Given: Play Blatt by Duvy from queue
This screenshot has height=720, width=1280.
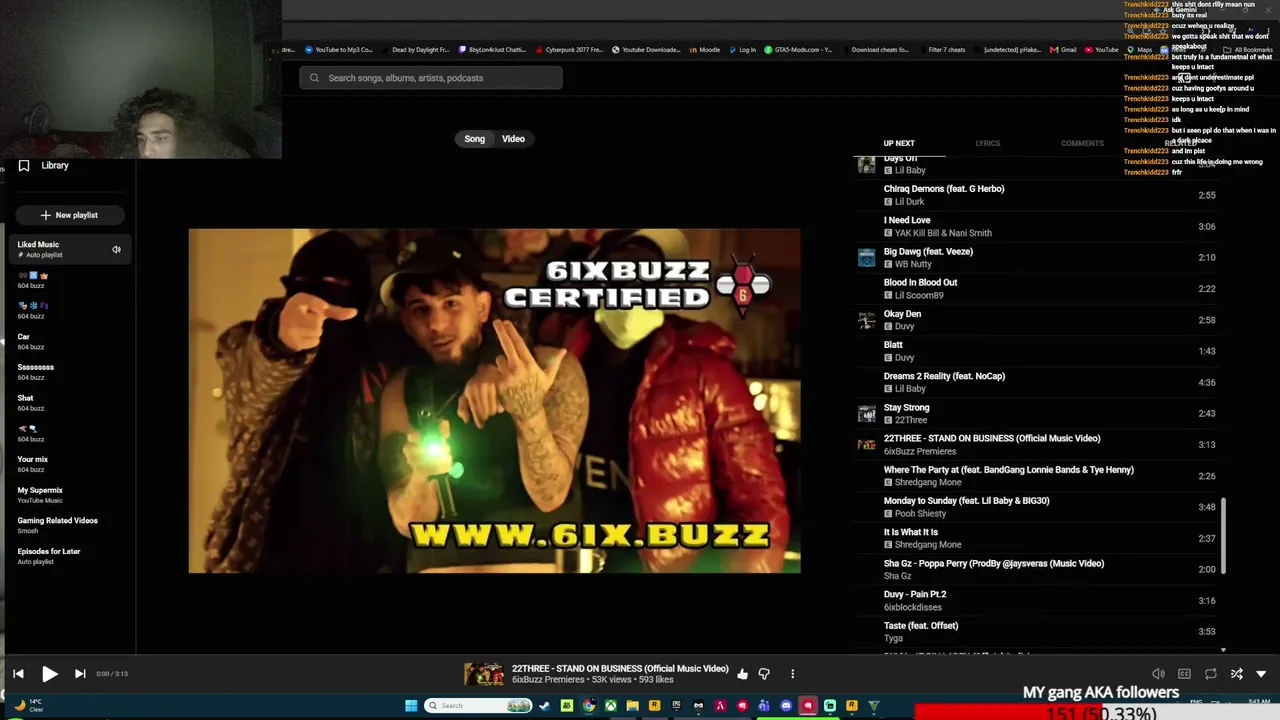Looking at the screenshot, I should (1038, 351).
